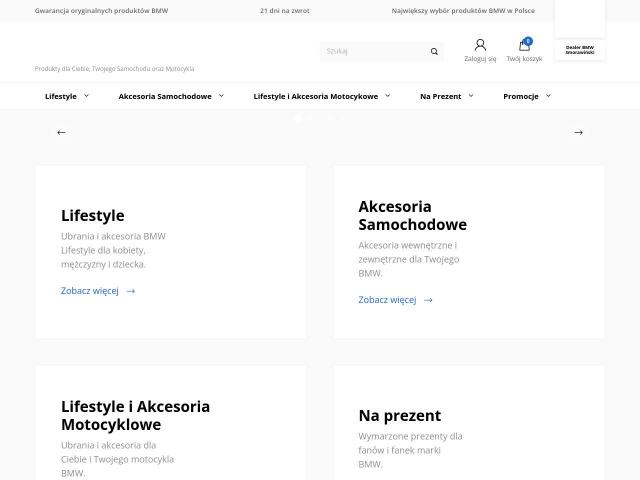Click arrow next to Lifestyle Zobacz więcej
The height and width of the screenshot is (480, 640).
pos(131,291)
